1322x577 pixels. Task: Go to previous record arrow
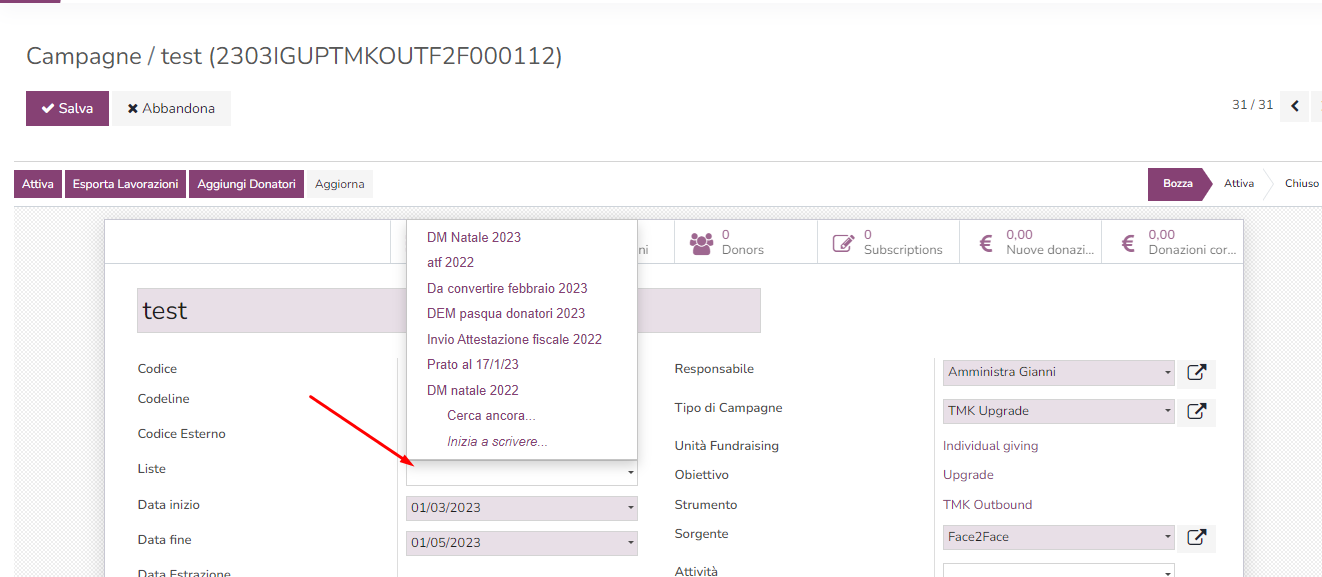(1295, 106)
